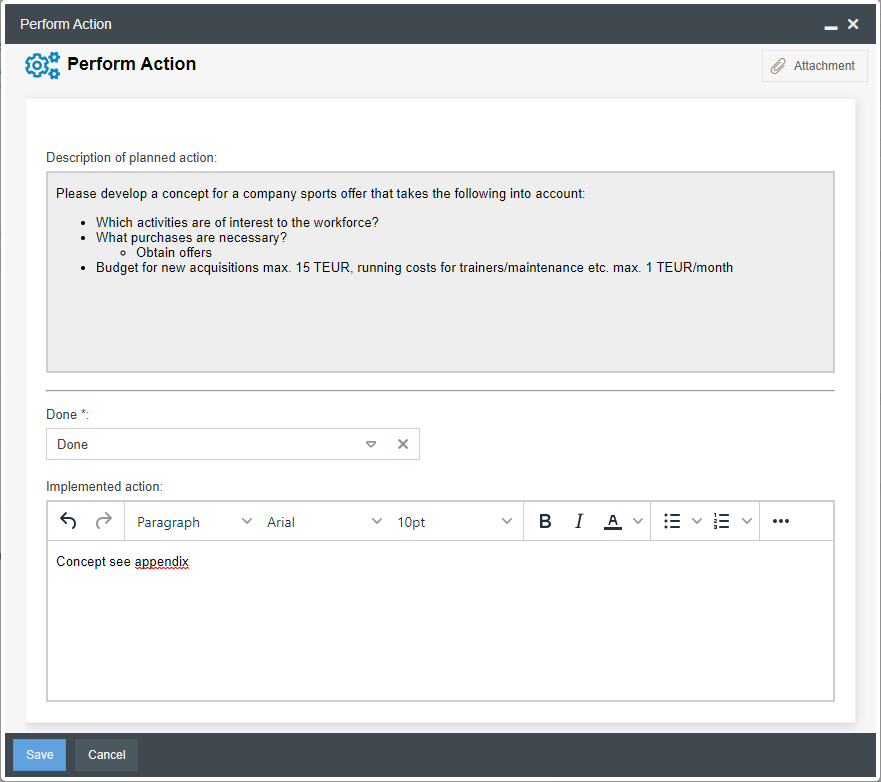Screen dimensions: 881x782
Task: Open the Paragraph format dropdown
Action: pyautogui.click(x=193, y=522)
